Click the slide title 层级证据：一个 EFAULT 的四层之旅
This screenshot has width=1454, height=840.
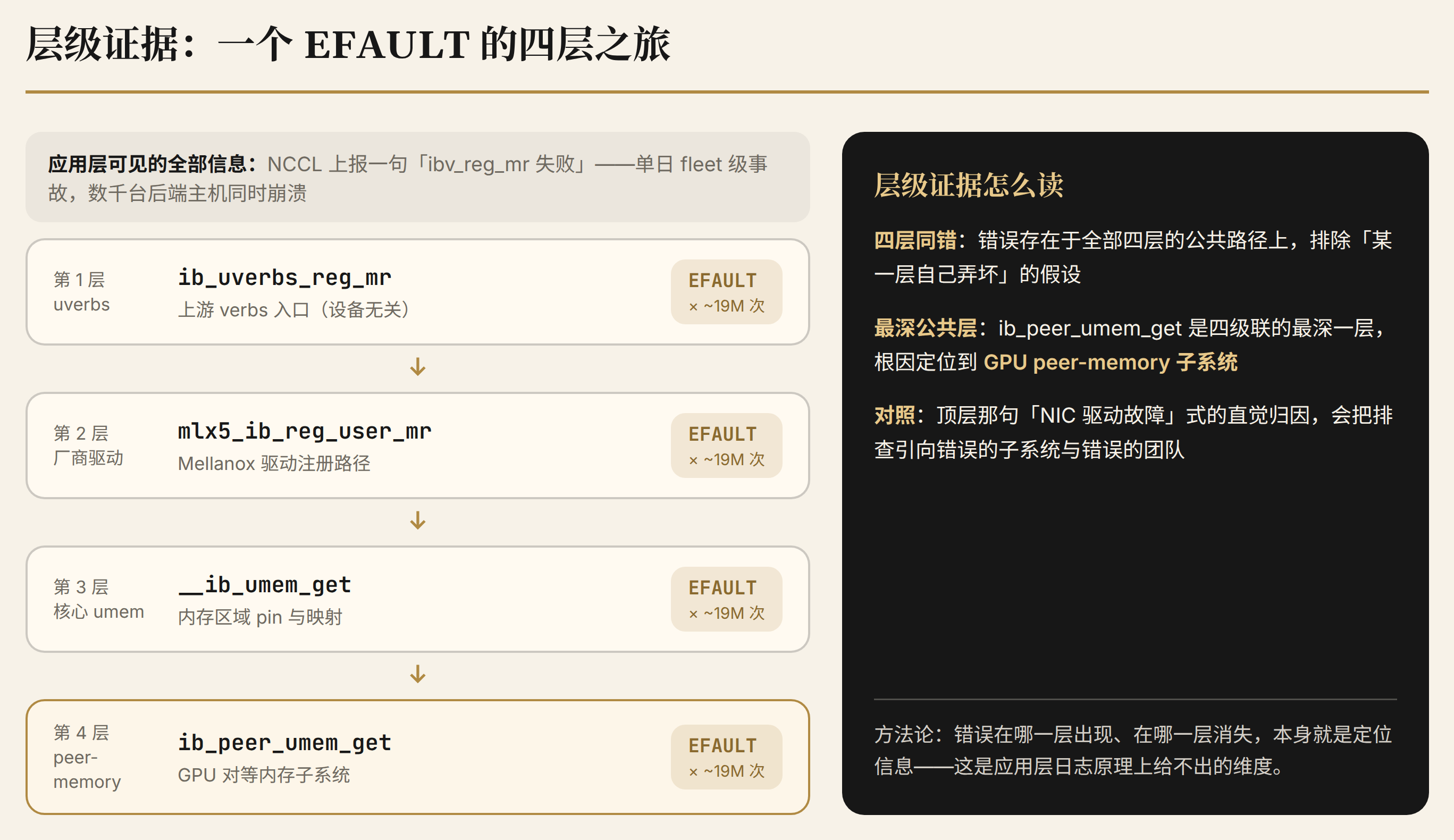348,45
